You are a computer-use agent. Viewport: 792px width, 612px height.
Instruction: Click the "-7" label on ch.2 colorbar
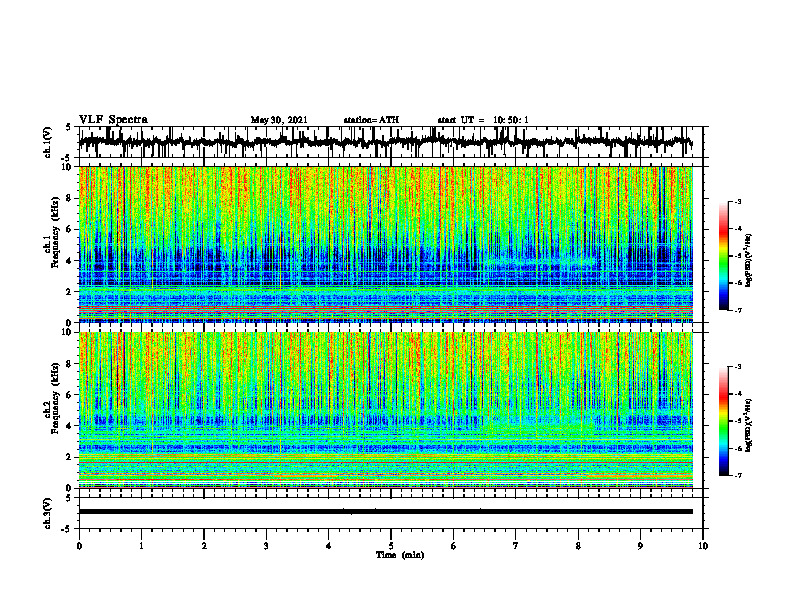[737, 476]
